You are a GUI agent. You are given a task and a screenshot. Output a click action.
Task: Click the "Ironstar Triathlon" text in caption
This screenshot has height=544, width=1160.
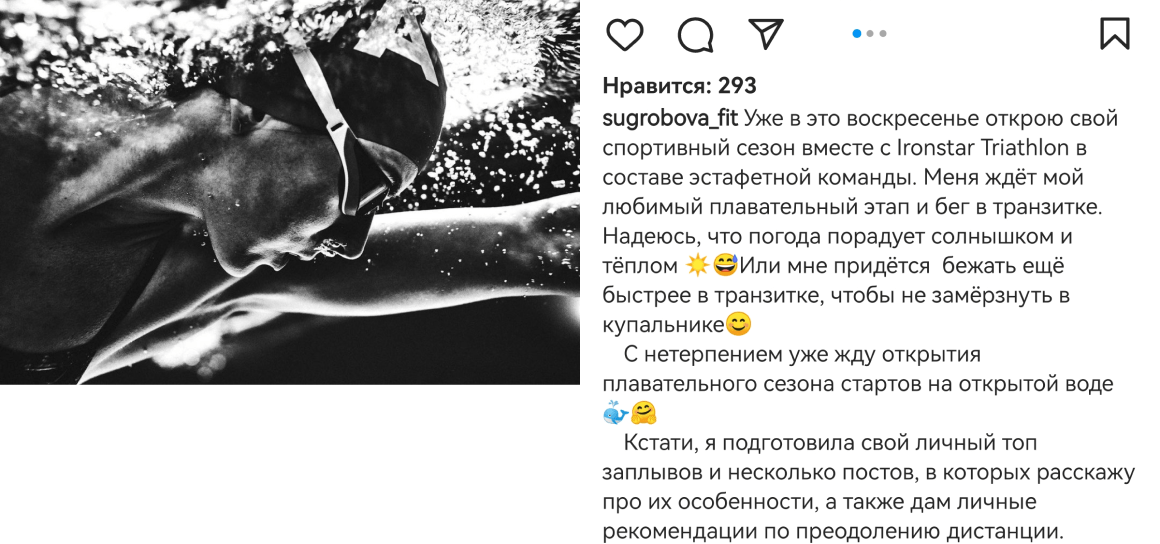pos(983,148)
